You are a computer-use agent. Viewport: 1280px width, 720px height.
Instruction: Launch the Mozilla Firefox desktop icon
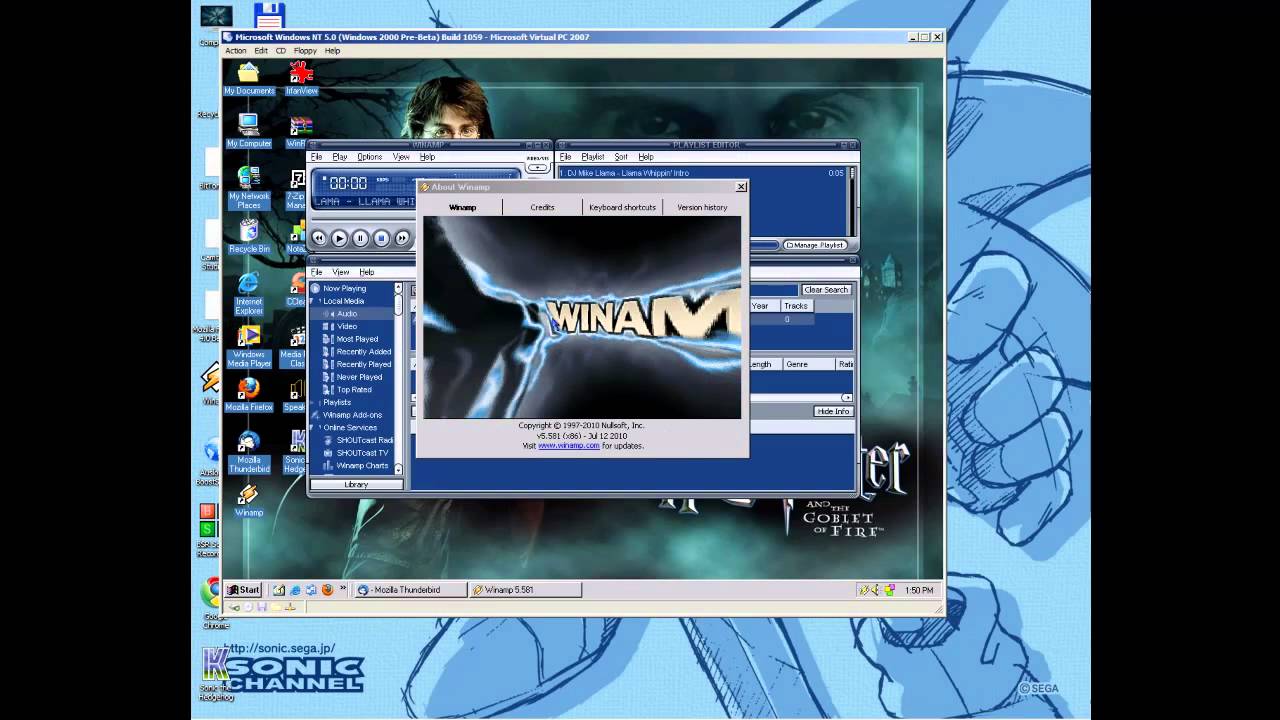click(x=249, y=394)
